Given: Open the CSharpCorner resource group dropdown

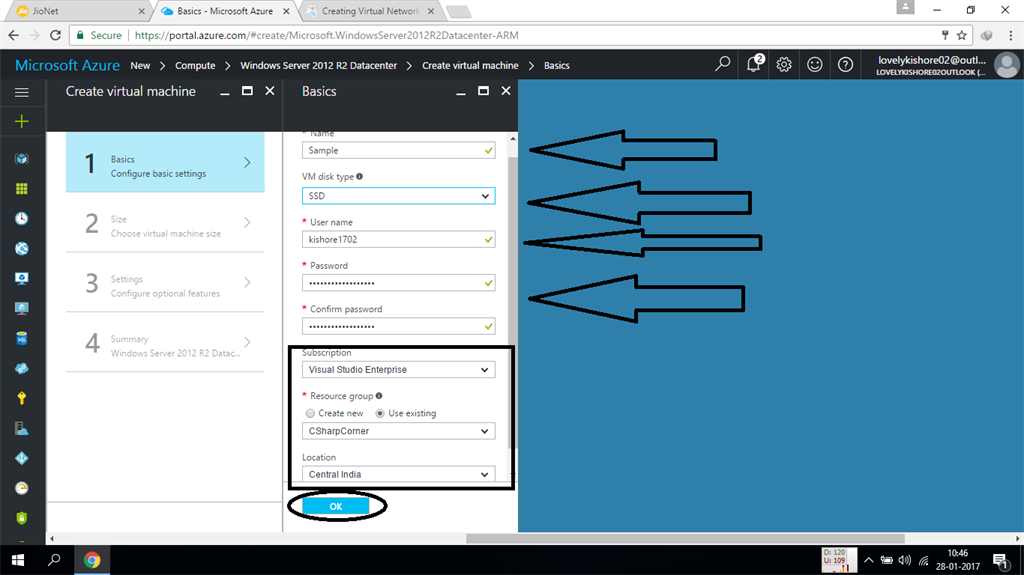Looking at the screenshot, I should (x=398, y=431).
